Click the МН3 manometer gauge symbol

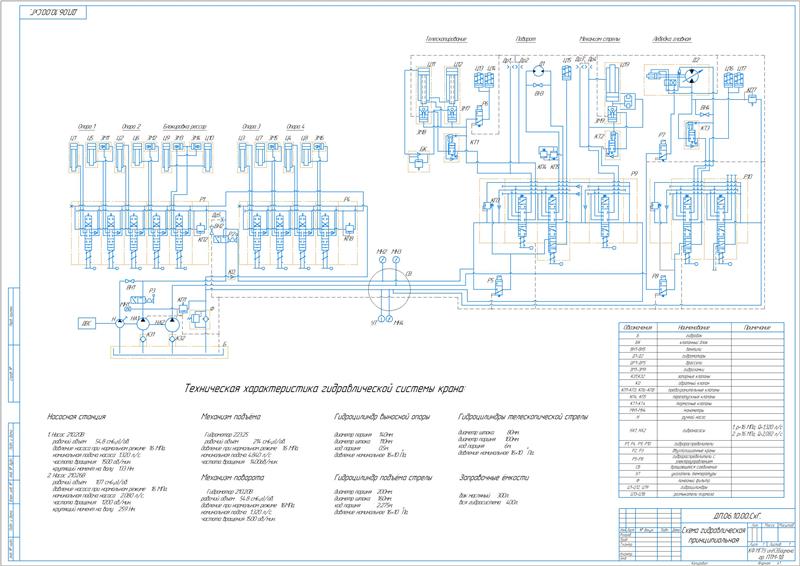point(396,260)
